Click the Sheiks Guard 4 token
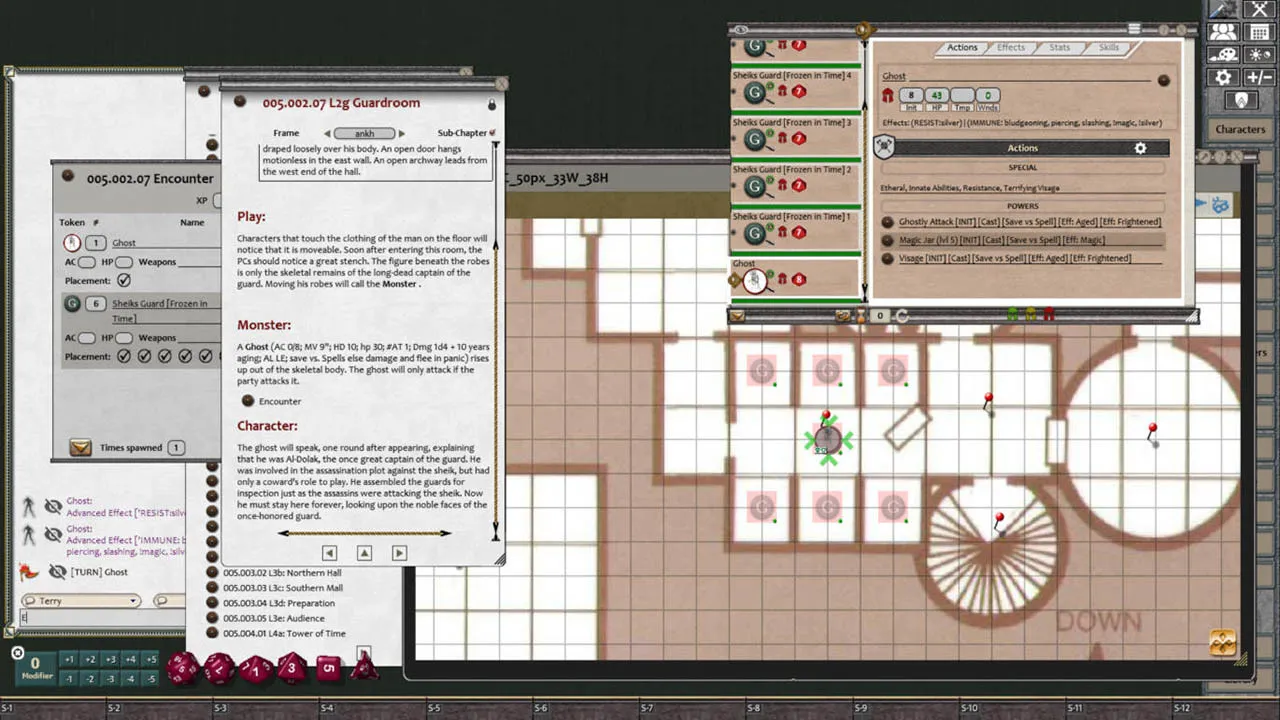 coord(754,92)
